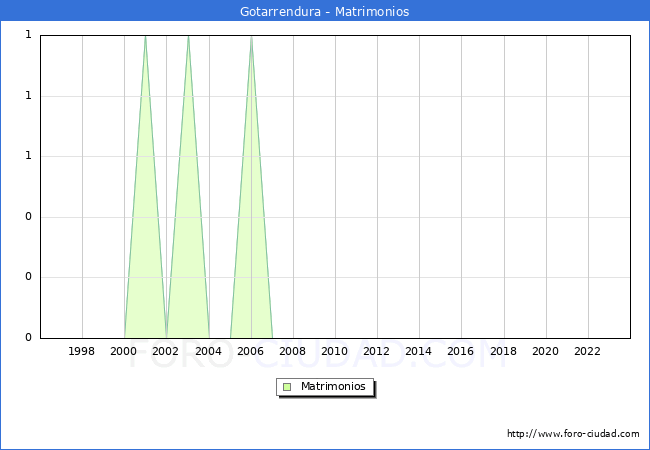650x450 pixels.
Task: Select the 2018 x-axis label
Action: (x=504, y=351)
